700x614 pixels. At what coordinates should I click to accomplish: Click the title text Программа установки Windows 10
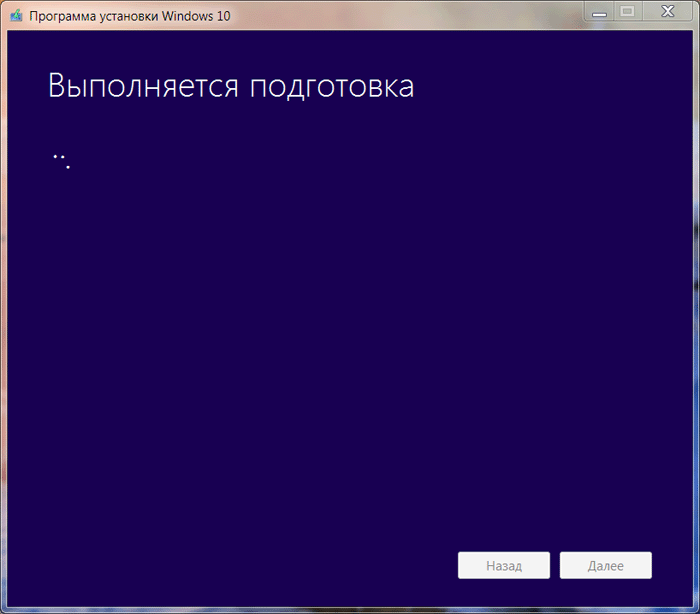(129, 16)
